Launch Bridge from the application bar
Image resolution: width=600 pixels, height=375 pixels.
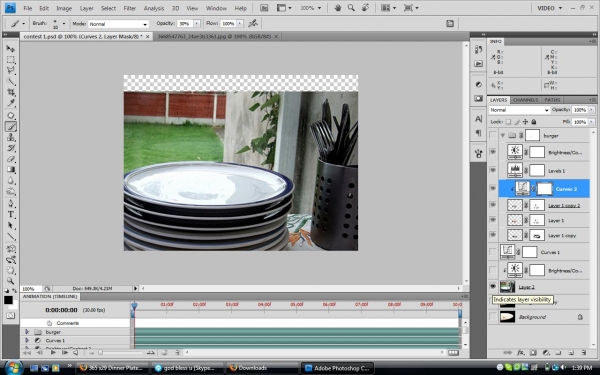[x=264, y=8]
